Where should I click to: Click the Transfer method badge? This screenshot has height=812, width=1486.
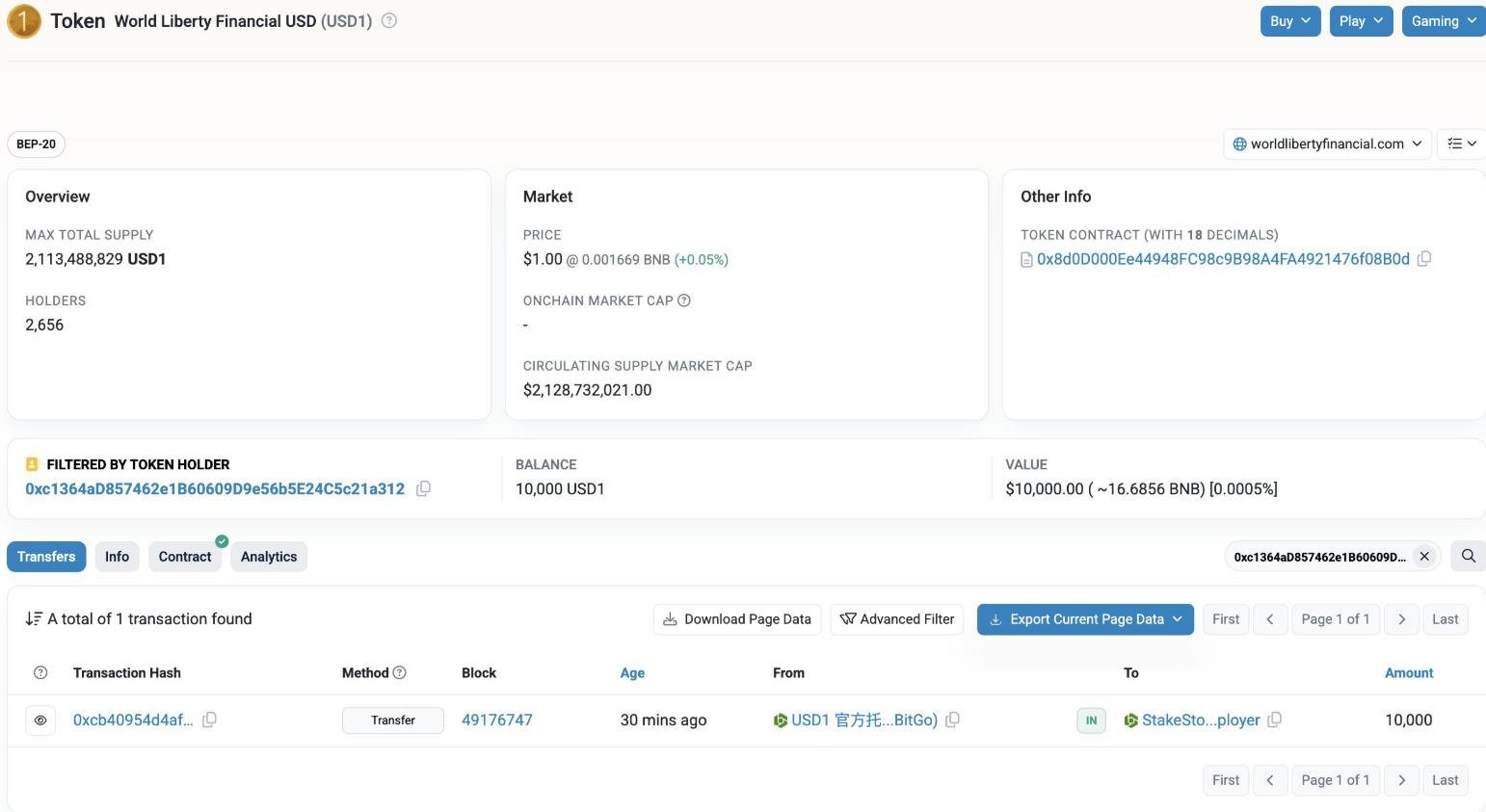pyautogui.click(x=393, y=720)
